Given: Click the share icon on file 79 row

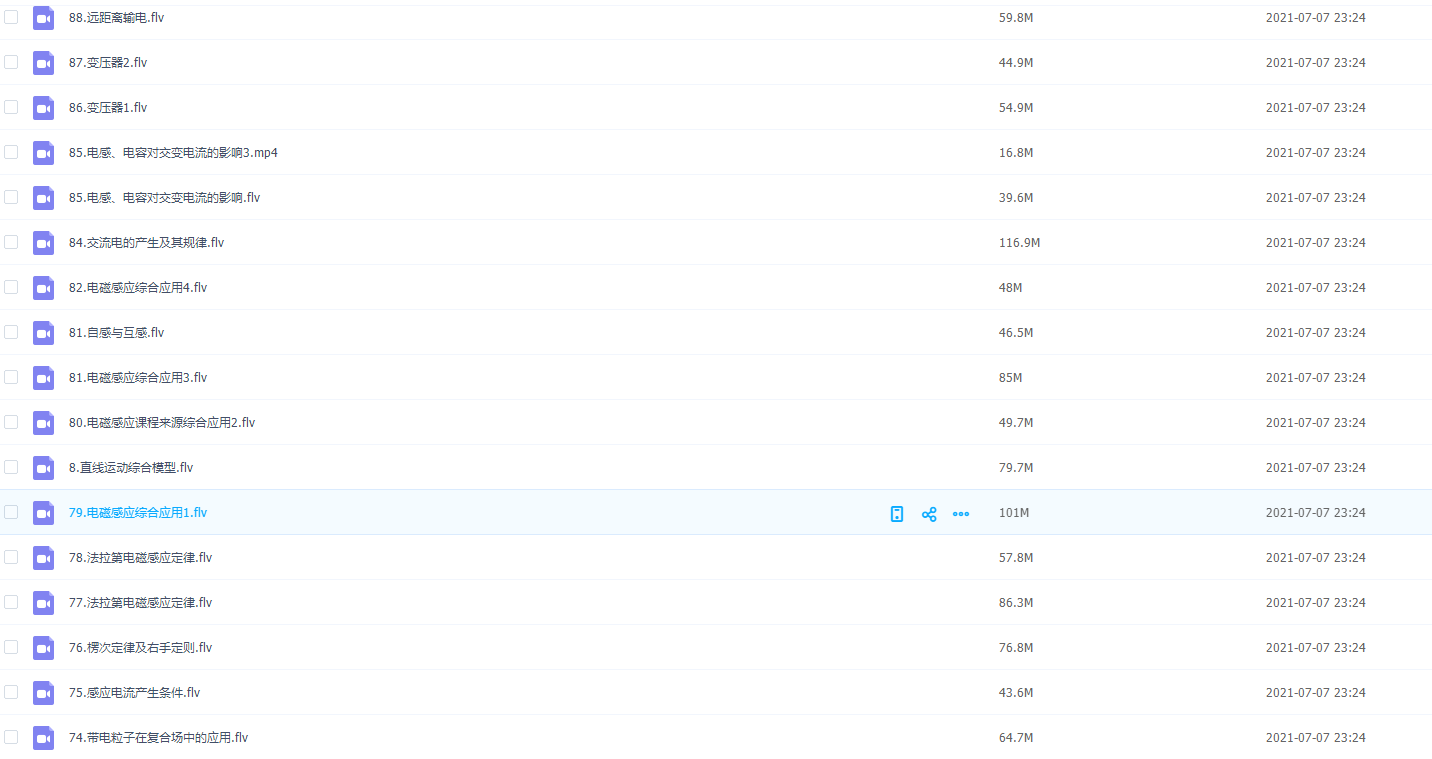Looking at the screenshot, I should click(x=929, y=514).
